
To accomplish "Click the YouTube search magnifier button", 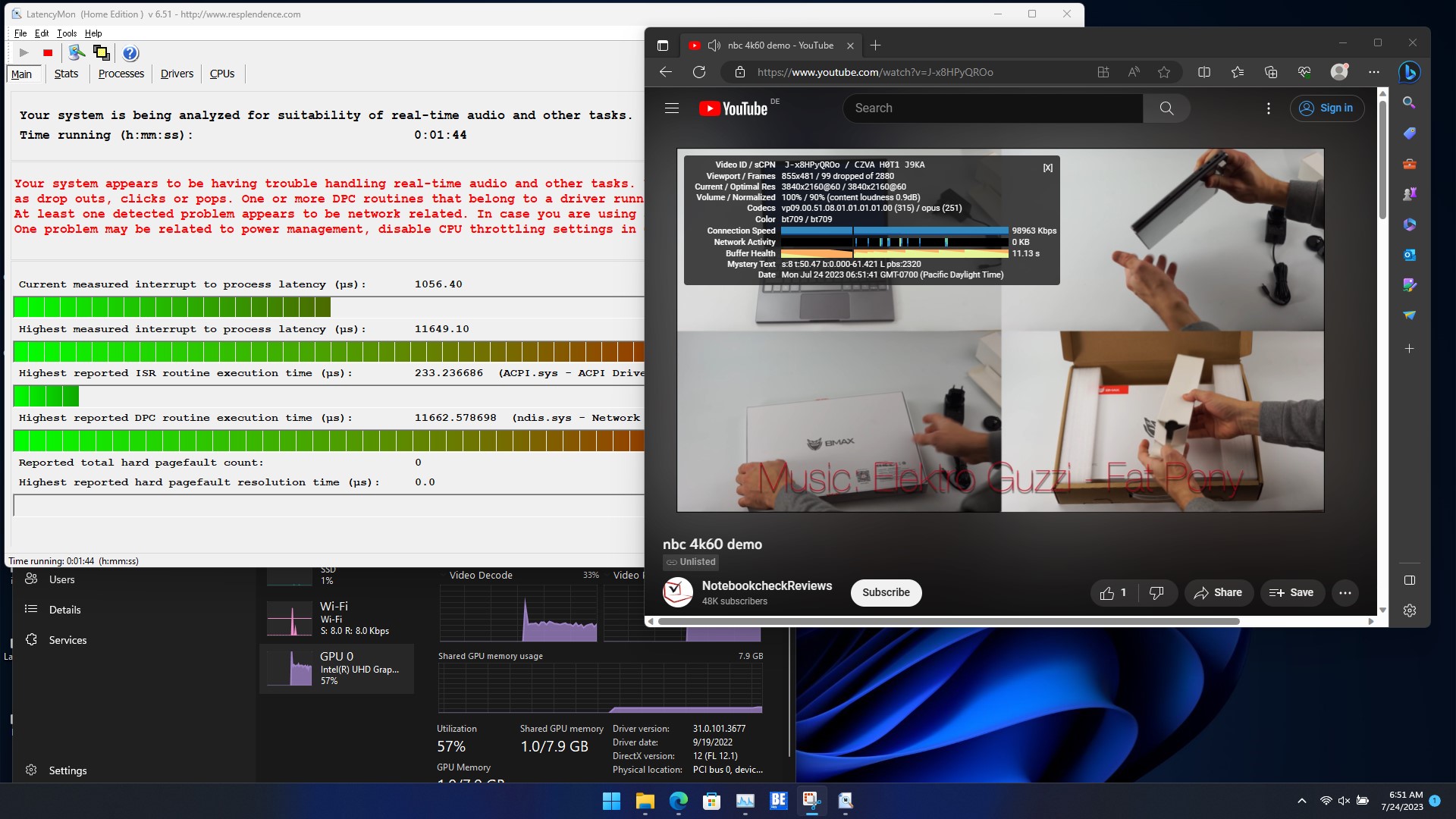I will pyautogui.click(x=1166, y=108).
